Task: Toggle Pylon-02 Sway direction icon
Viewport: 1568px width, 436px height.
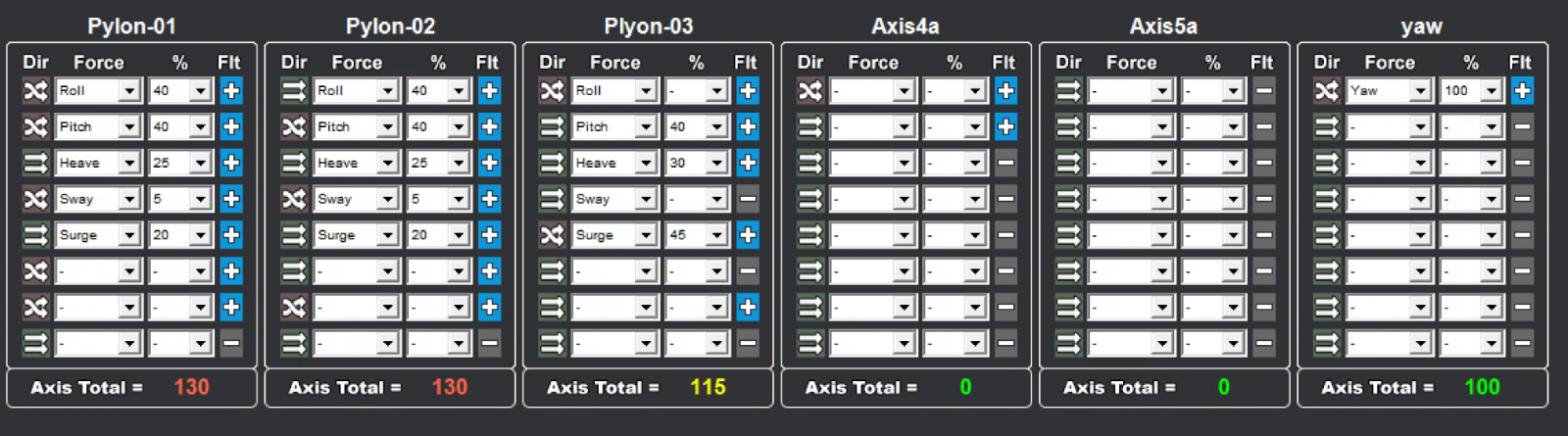Action: [294, 199]
